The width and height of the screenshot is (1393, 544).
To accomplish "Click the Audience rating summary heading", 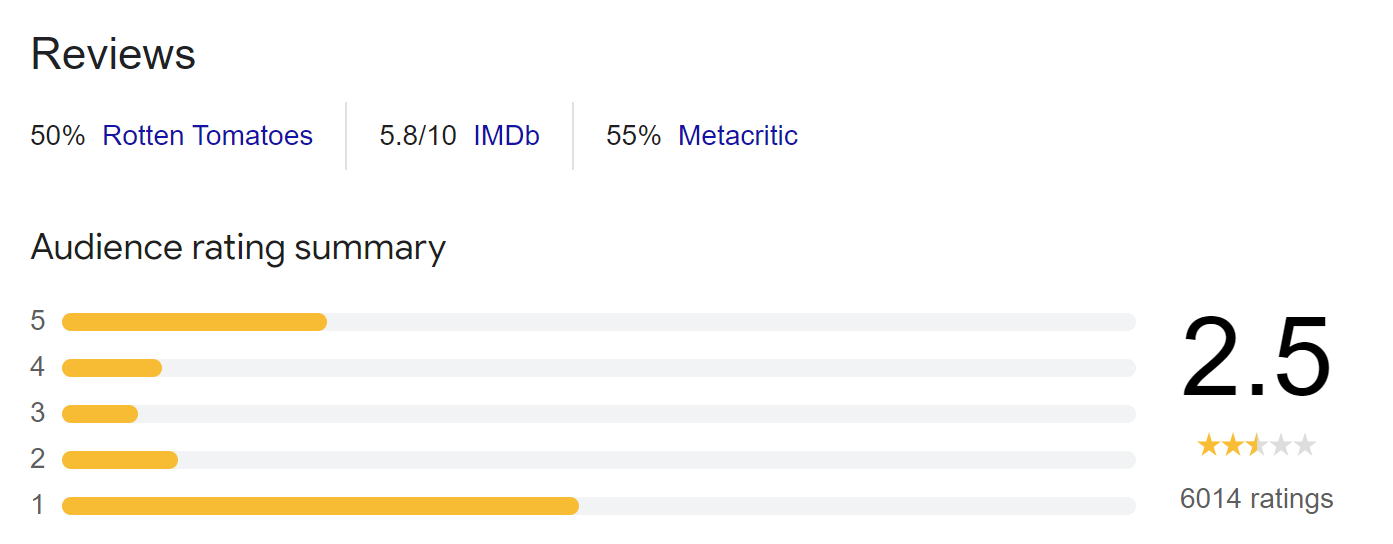I will [238, 247].
